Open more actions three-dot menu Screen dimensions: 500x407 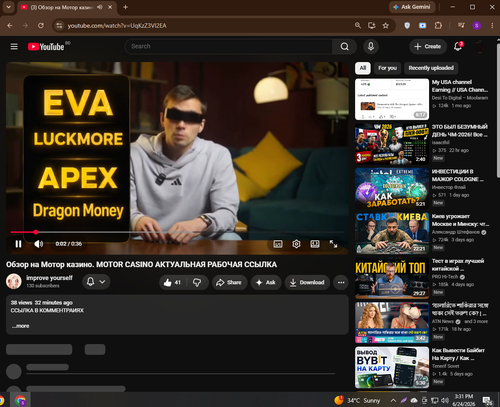point(341,282)
